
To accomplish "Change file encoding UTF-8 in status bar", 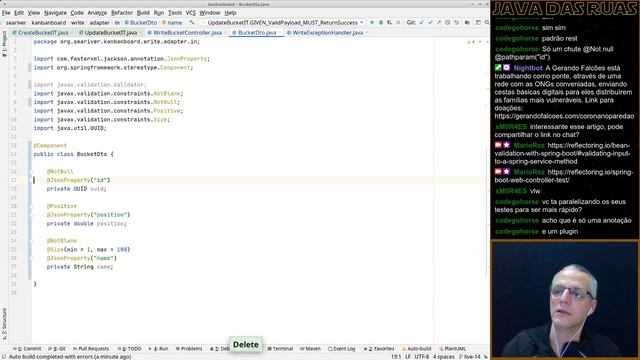I will tap(422, 357).
